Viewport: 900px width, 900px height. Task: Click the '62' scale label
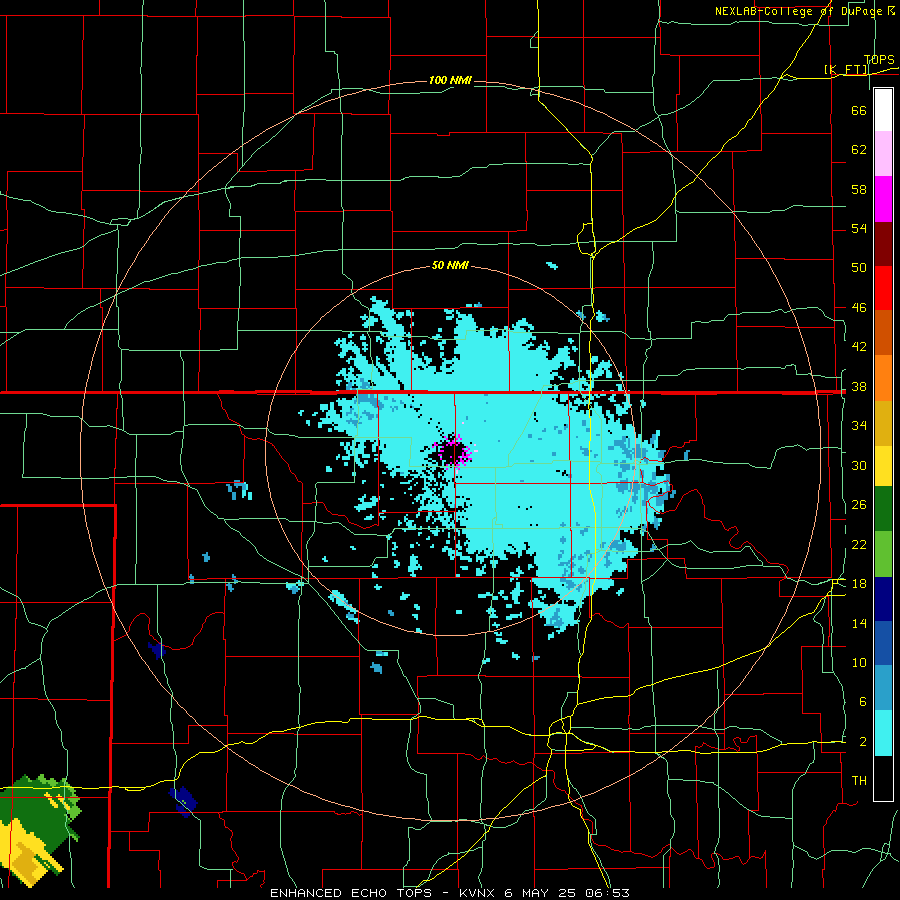click(x=859, y=150)
